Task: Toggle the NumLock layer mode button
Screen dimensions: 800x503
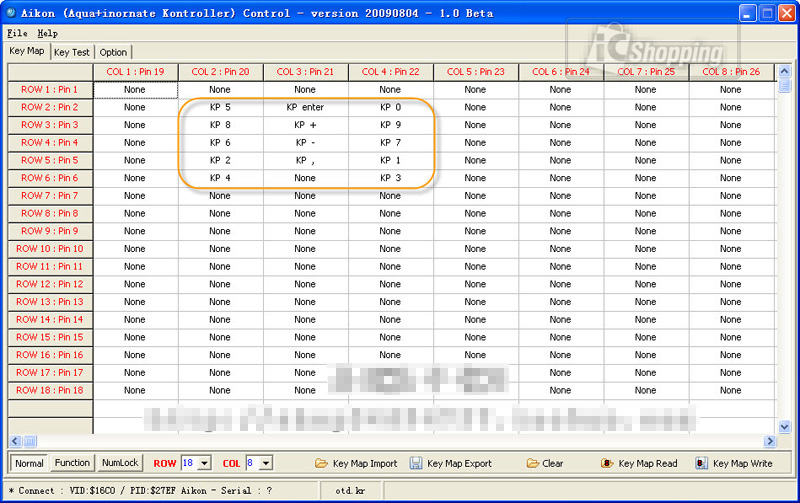Action: [x=120, y=463]
